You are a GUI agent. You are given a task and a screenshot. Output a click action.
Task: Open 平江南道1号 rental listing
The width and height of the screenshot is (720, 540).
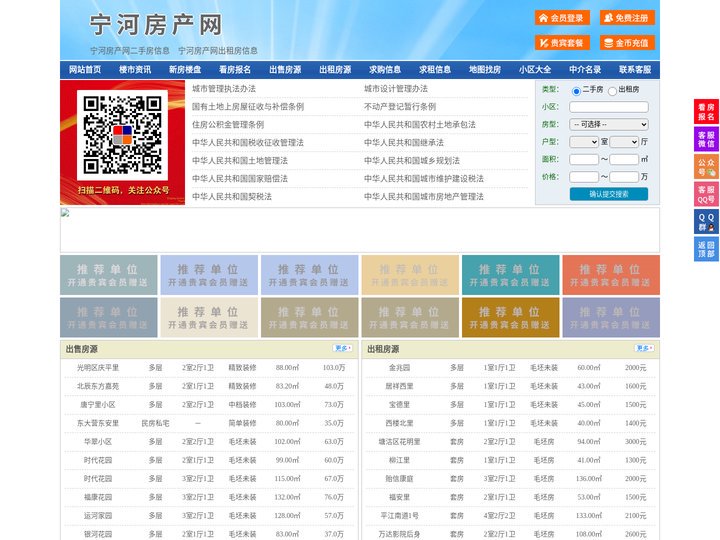coord(399,516)
